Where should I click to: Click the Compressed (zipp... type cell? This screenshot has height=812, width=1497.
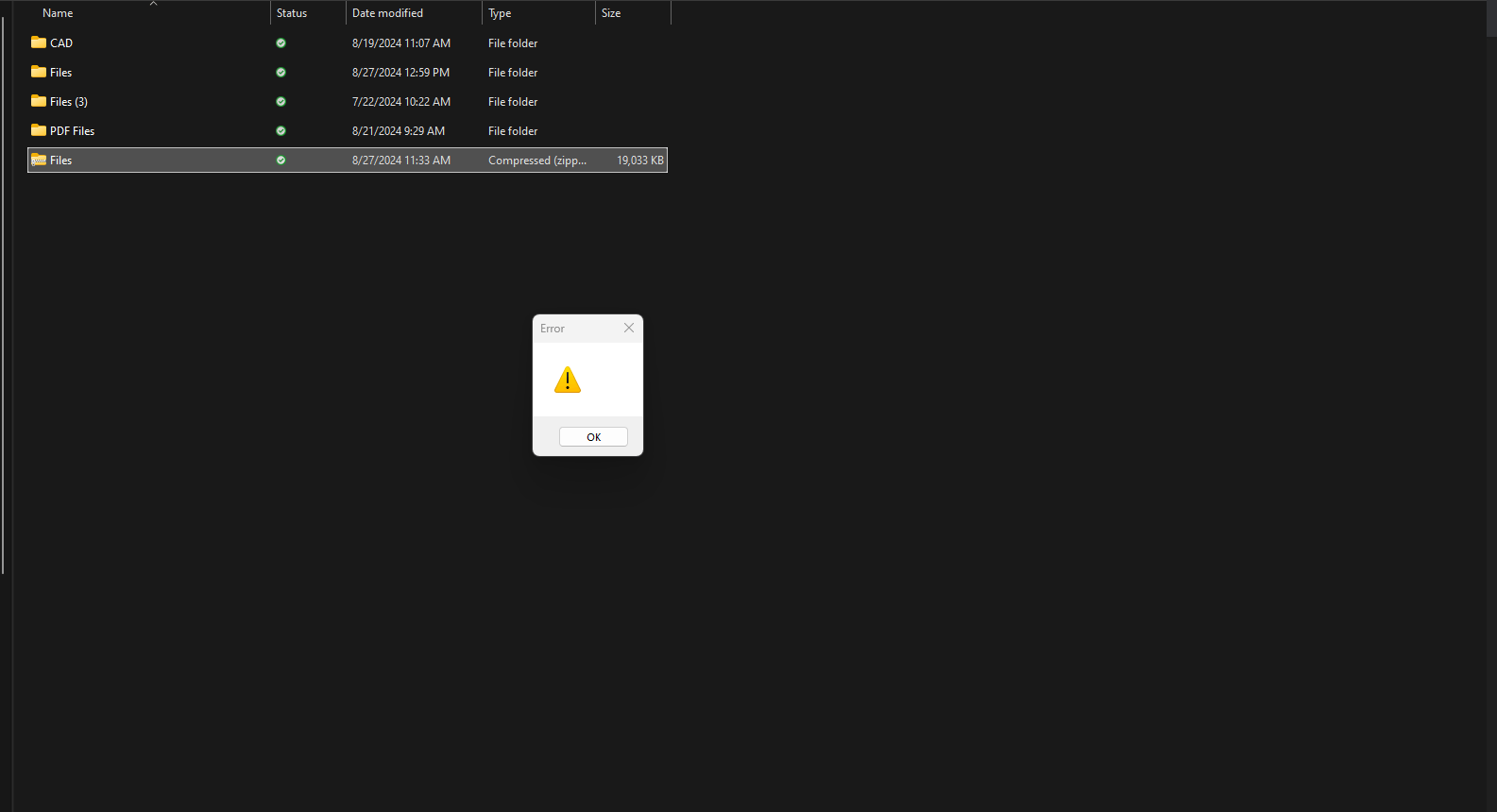537,161
